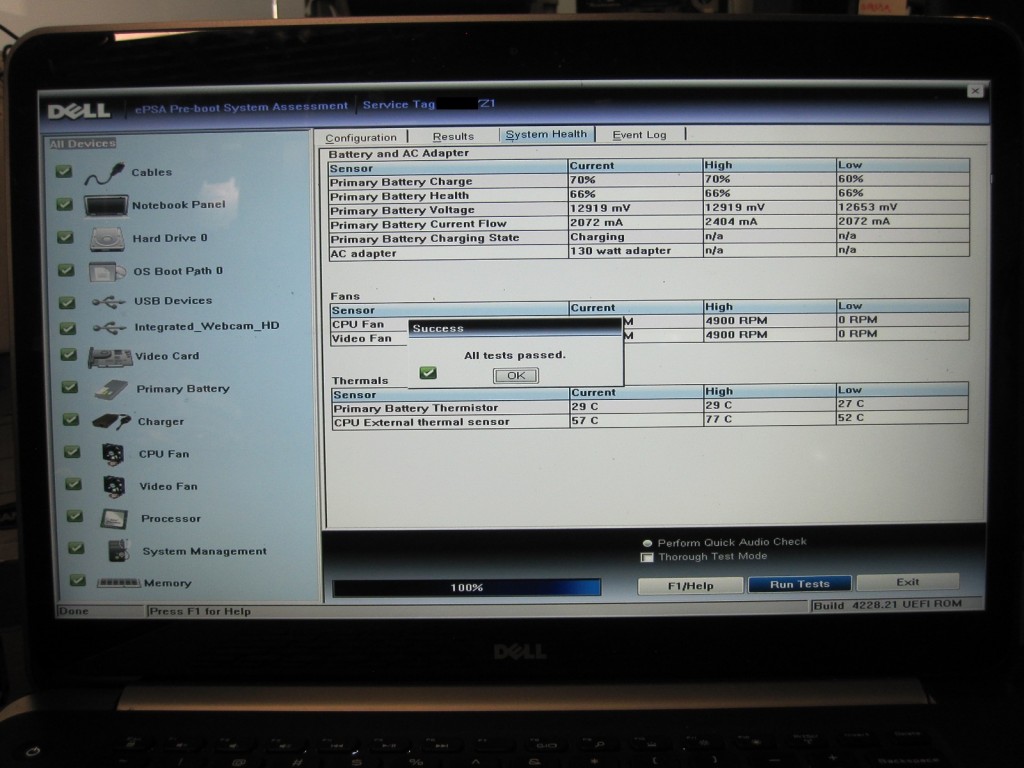This screenshot has height=768, width=1024.
Task: Select the OS Boot Path 0 icon
Action: point(106,271)
